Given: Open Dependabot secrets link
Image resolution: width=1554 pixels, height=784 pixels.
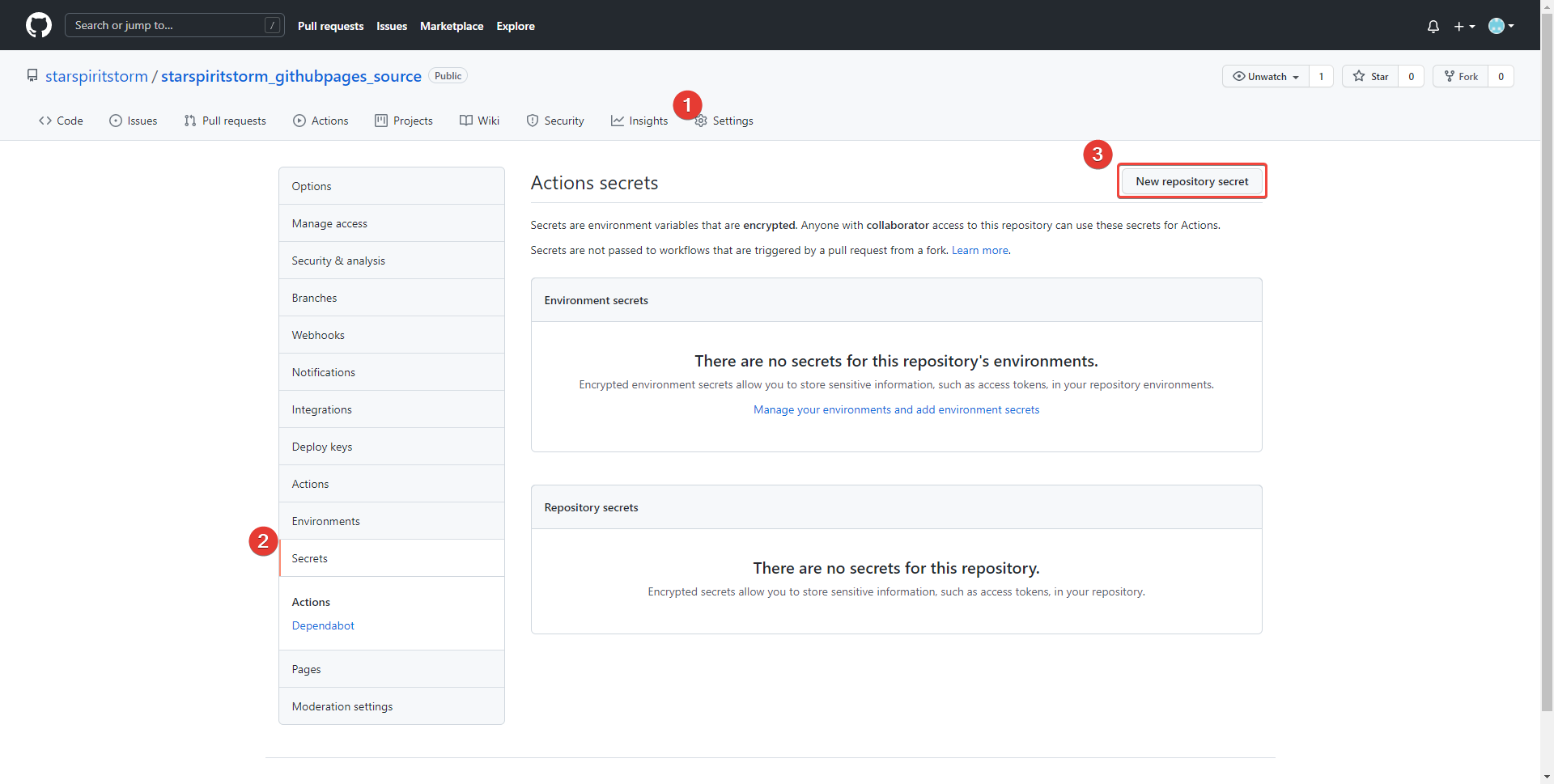Looking at the screenshot, I should tap(323, 625).
